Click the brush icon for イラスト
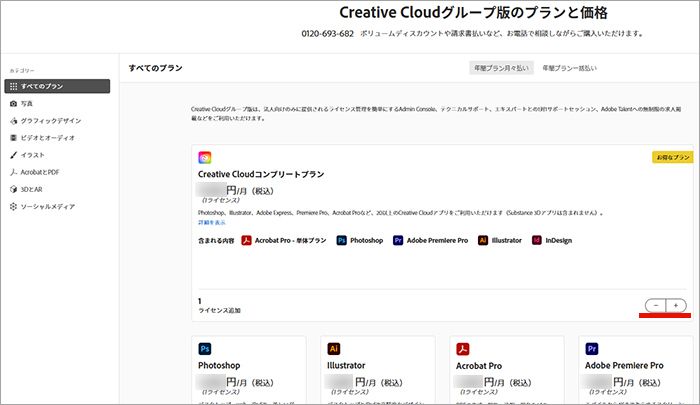This screenshot has width=700, height=405. [13, 155]
